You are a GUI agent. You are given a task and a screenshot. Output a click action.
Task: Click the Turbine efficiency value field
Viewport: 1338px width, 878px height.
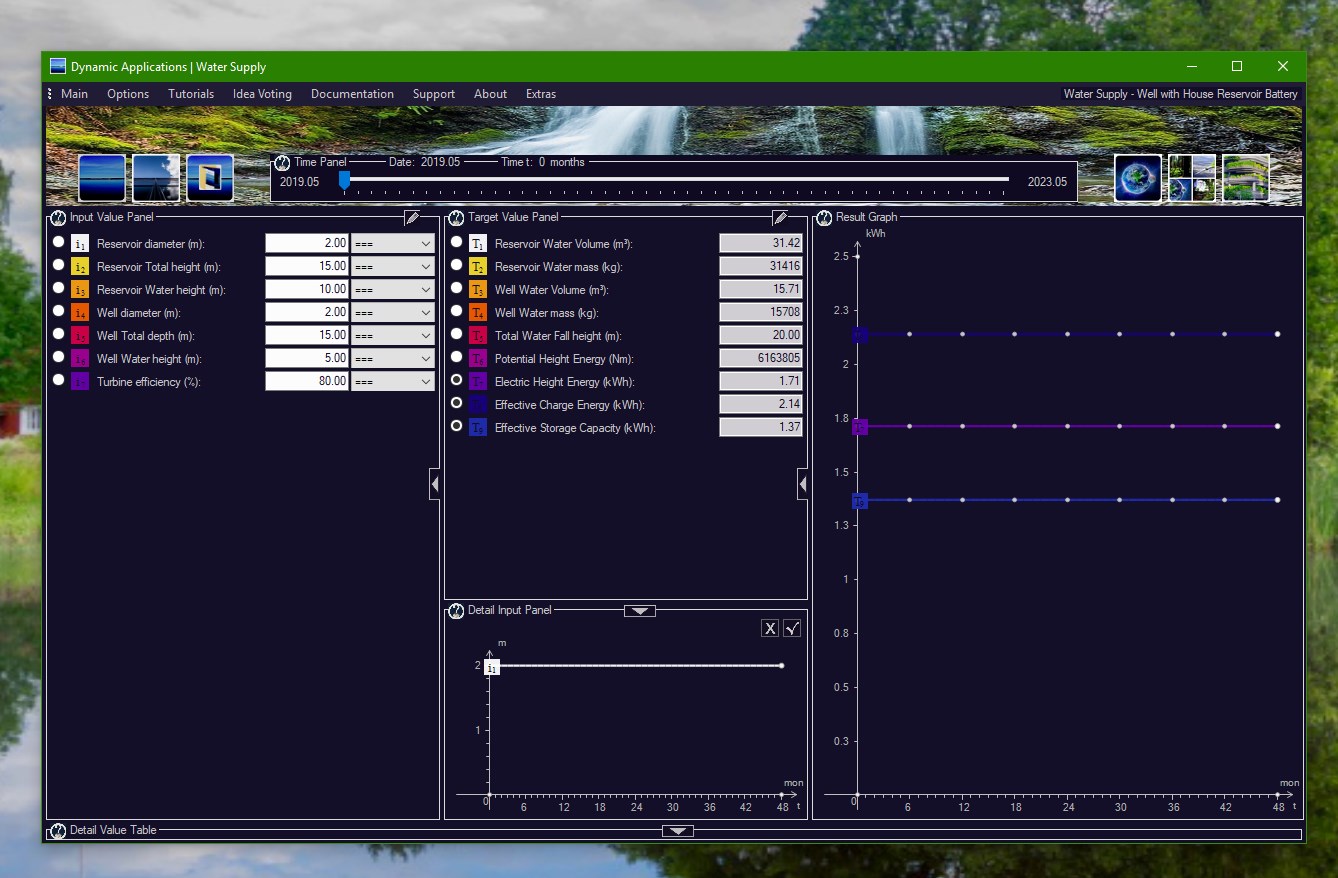307,381
